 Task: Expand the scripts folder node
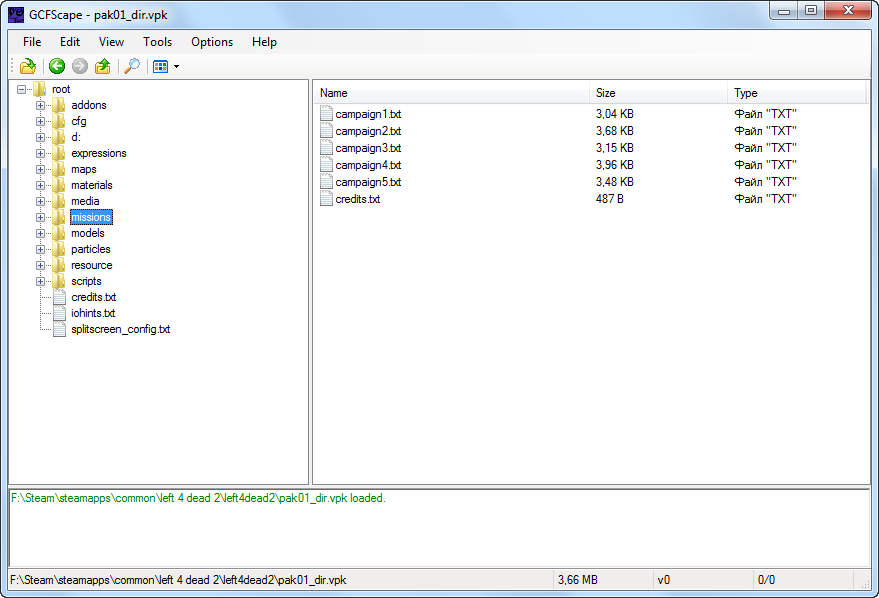click(x=40, y=281)
